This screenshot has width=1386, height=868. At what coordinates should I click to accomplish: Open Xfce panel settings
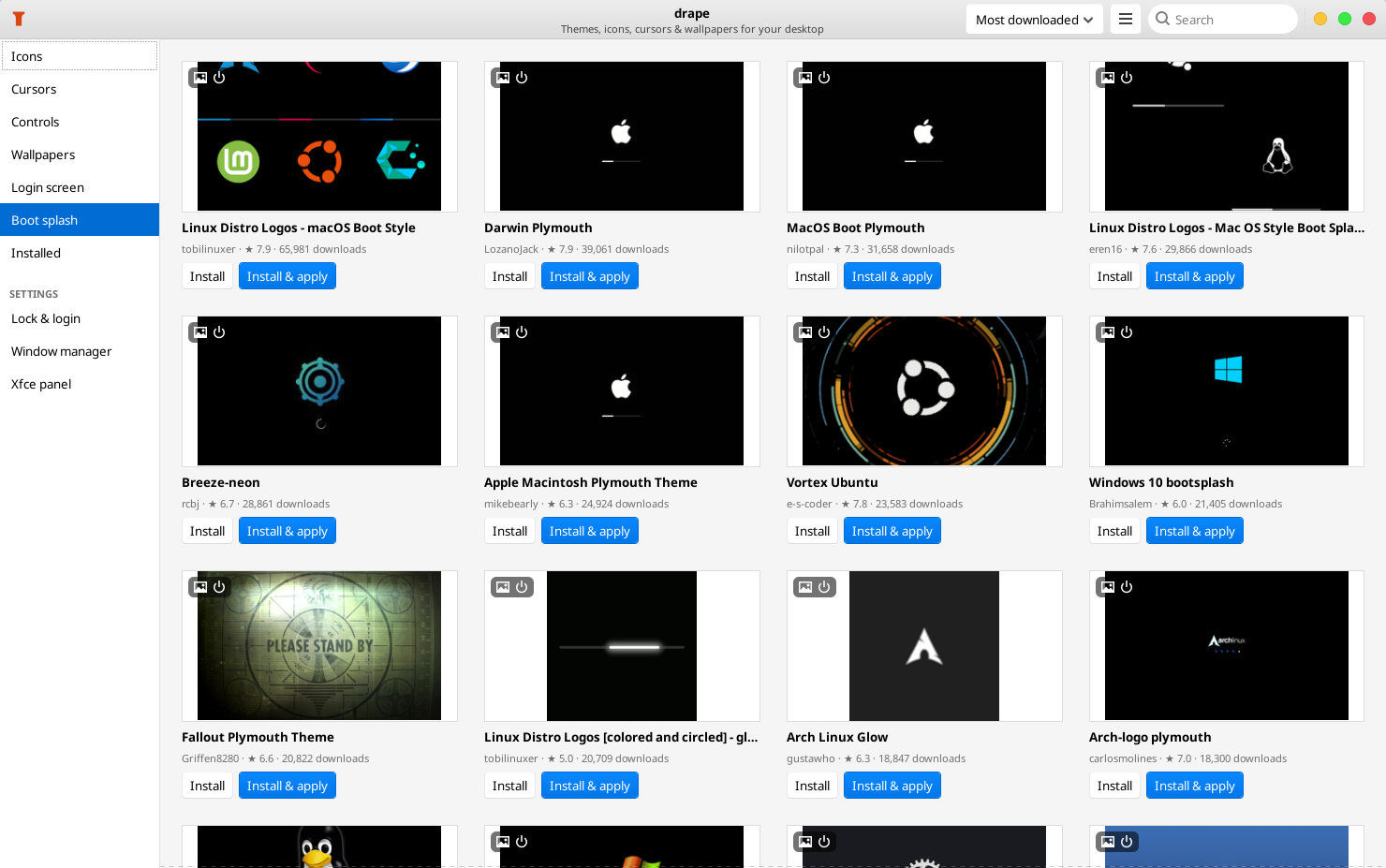coord(80,384)
